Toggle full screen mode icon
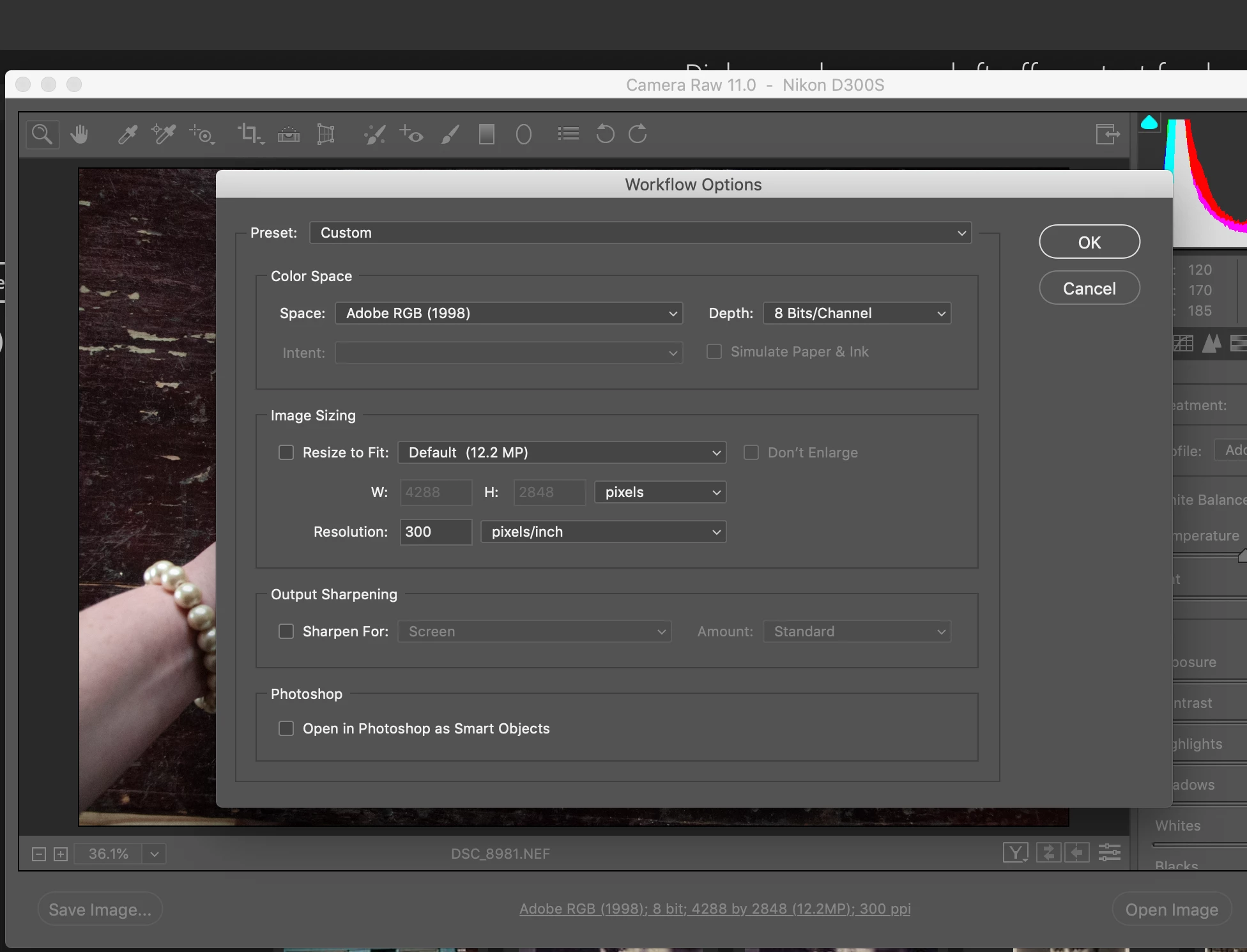Screen dimensions: 1247x952 tap(1107, 134)
